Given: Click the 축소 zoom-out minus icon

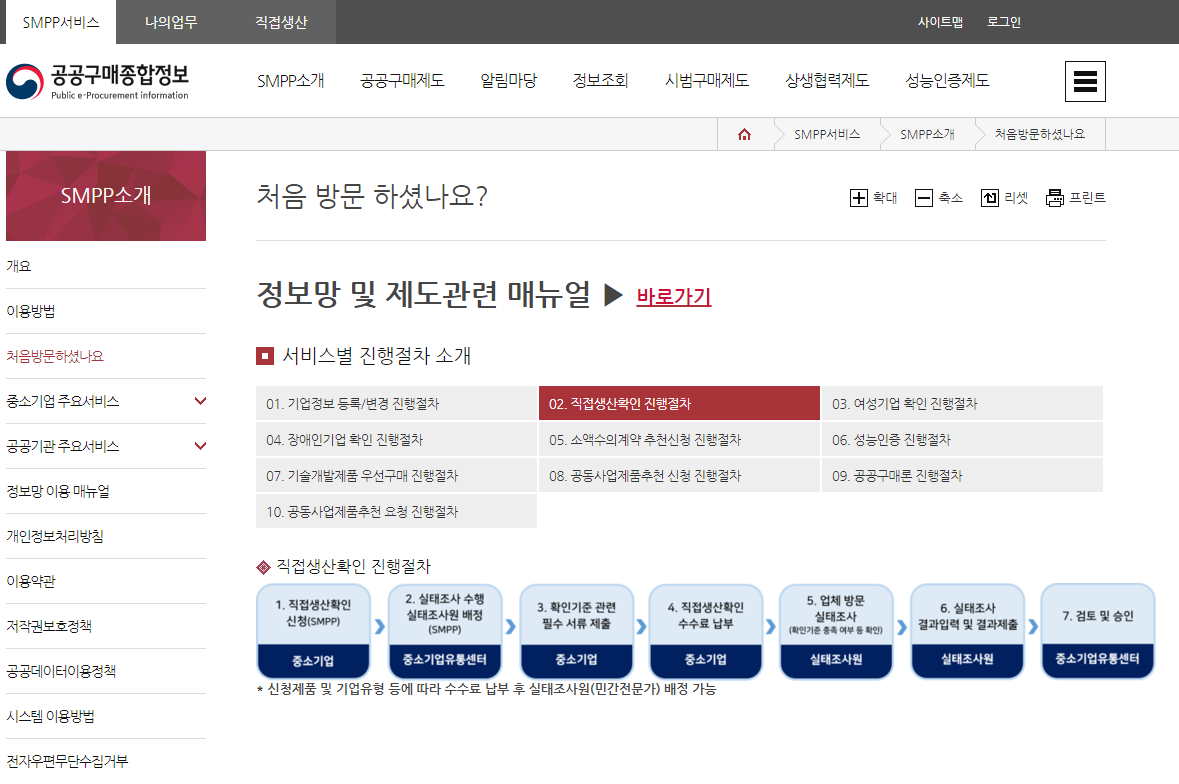Looking at the screenshot, I should pyautogui.click(x=923, y=198).
